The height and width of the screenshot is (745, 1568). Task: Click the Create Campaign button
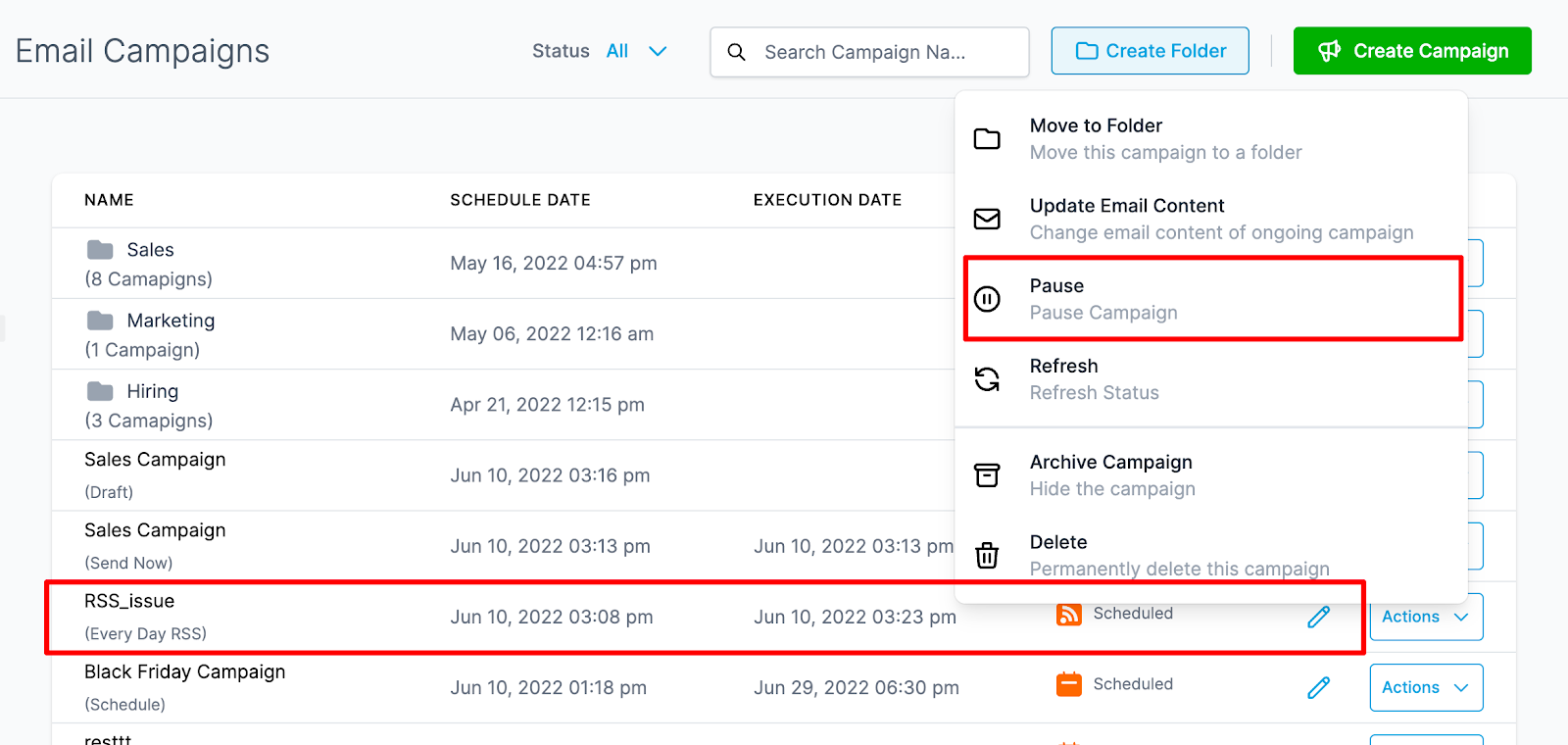[x=1412, y=51]
